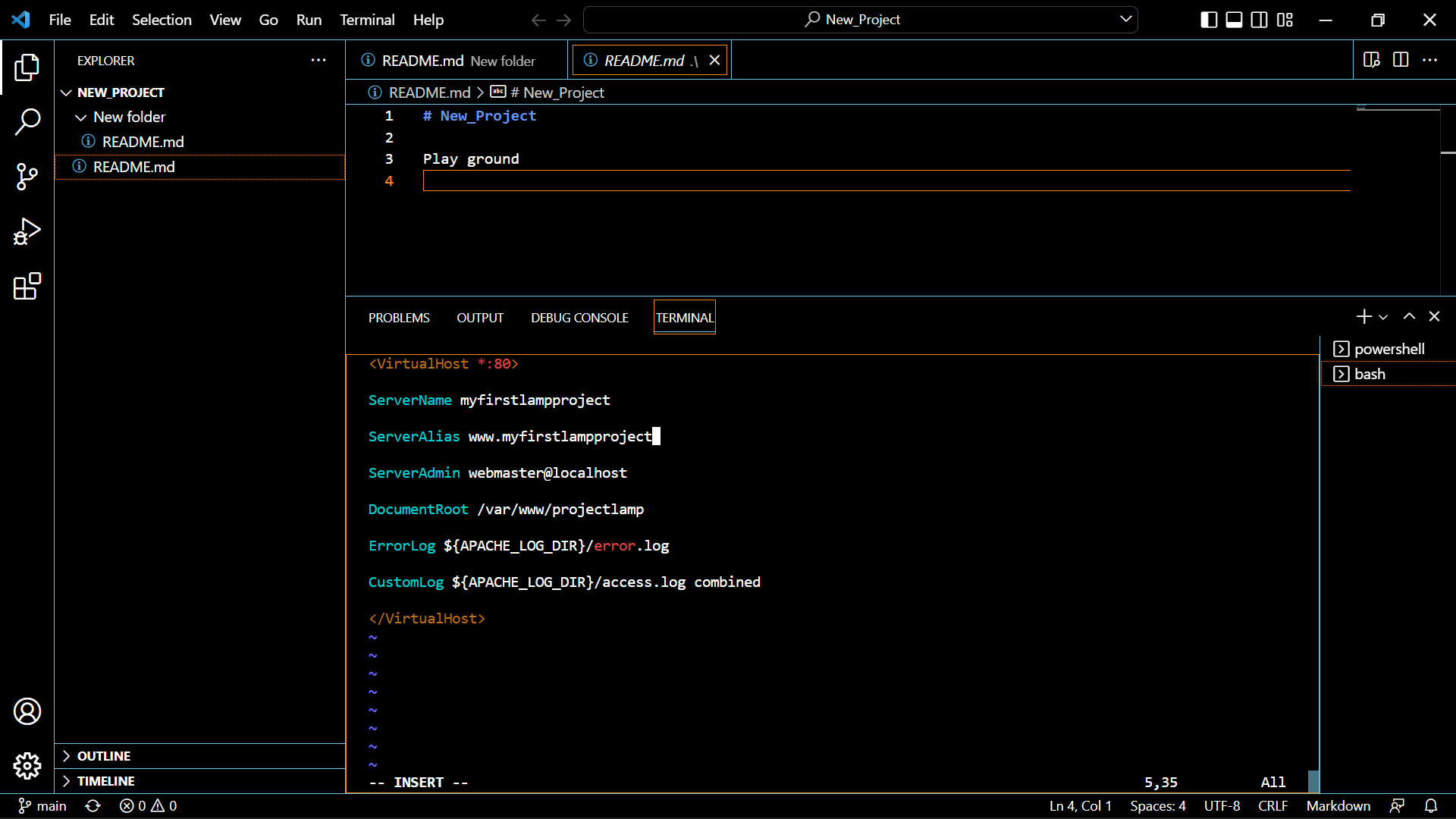Create a new terminal with the plus icon
The image size is (1456, 819).
point(1363,316)
